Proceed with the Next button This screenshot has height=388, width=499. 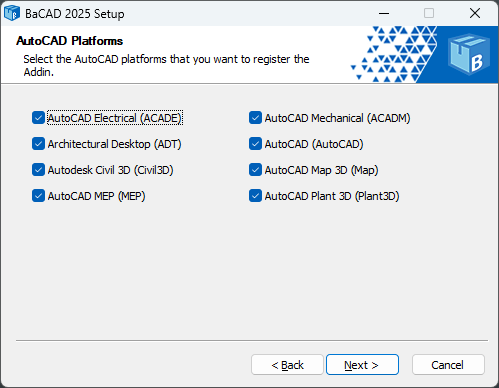click(x=362, y=365)
